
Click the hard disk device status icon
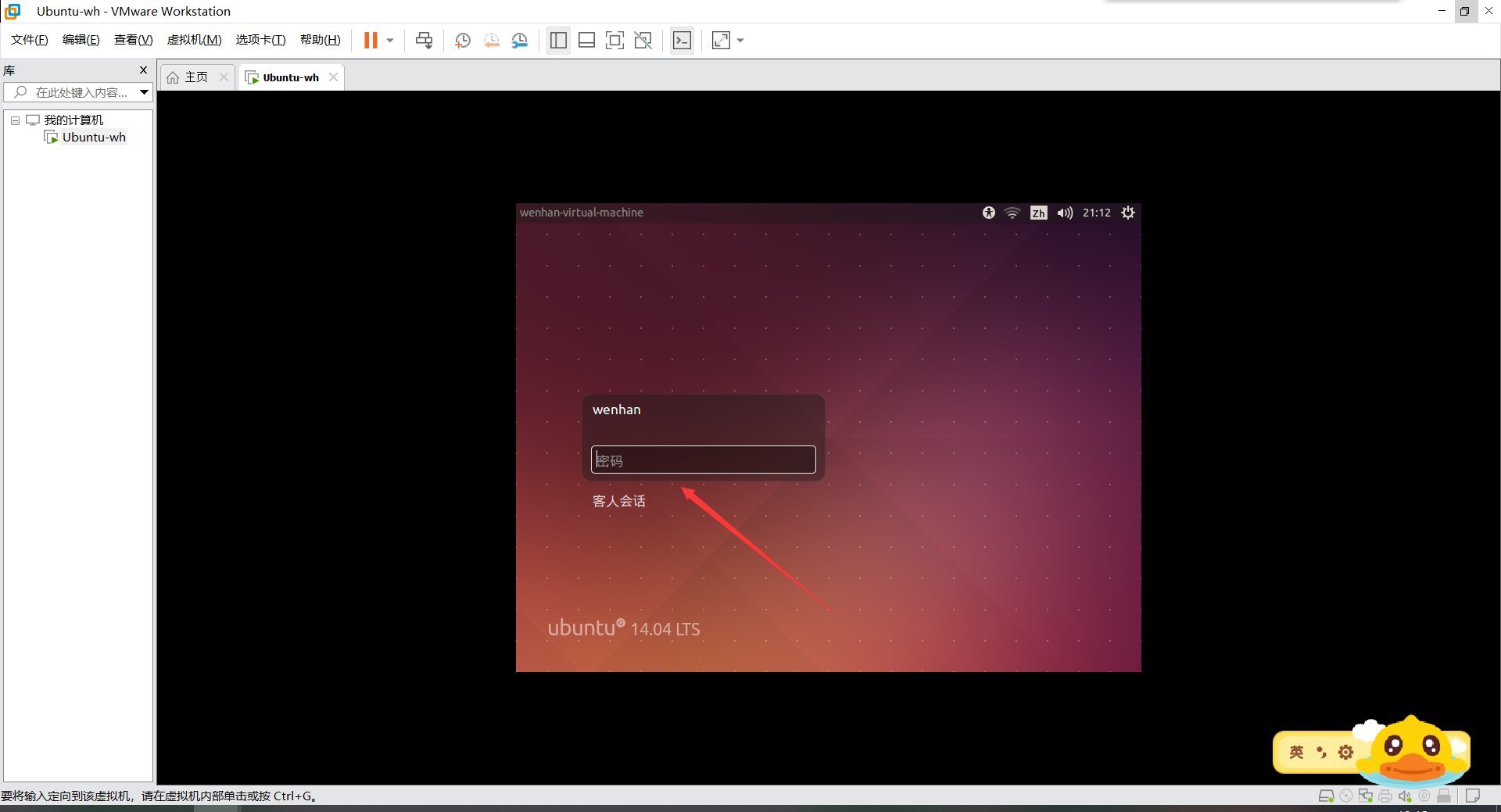coord(1326,796)
